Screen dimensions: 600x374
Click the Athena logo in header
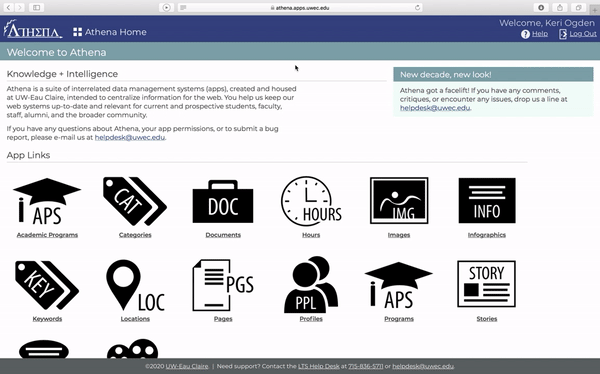tap(33, 29)
